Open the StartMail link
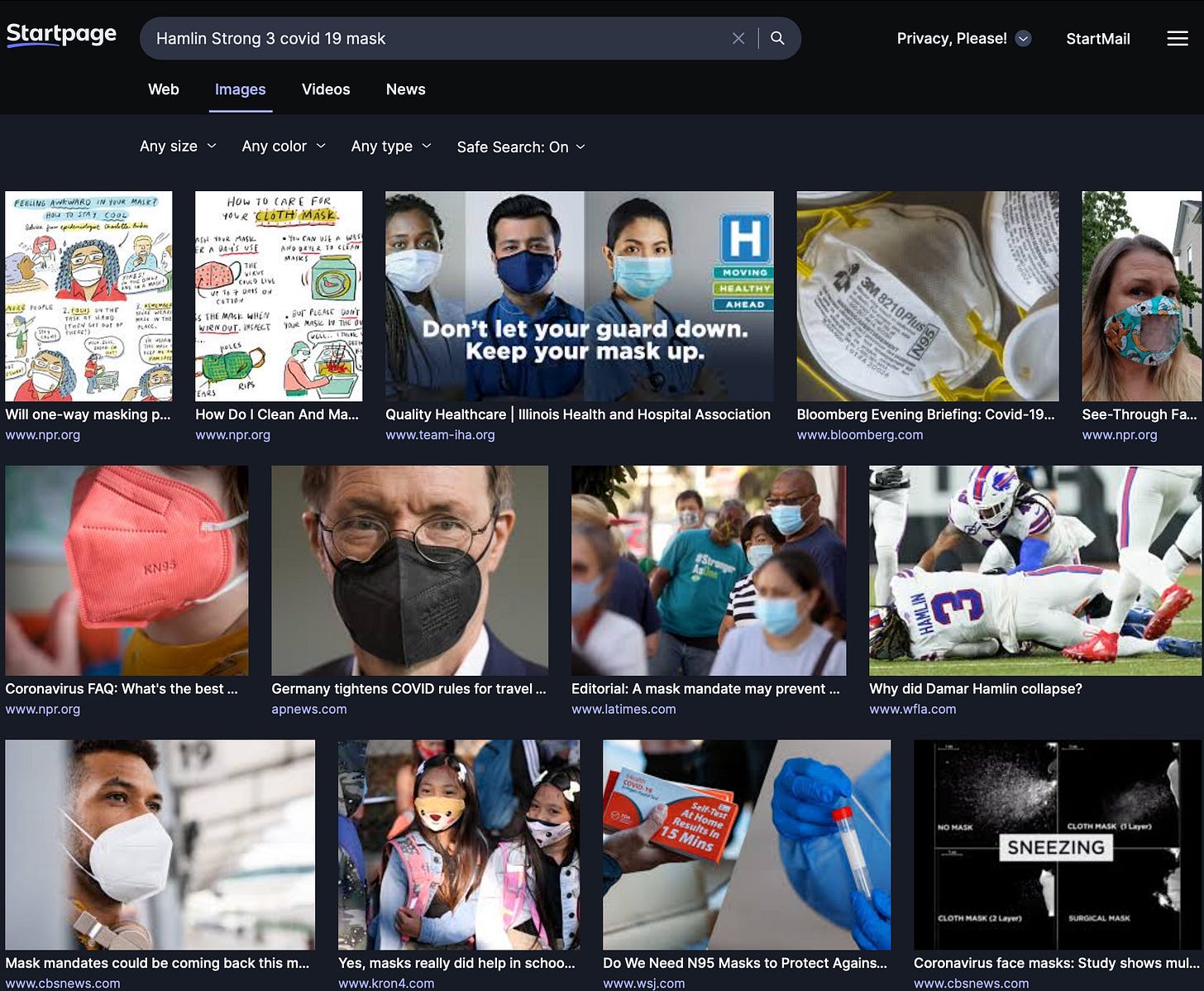This screenshot has height=991, width=1204. [1098, 38]
